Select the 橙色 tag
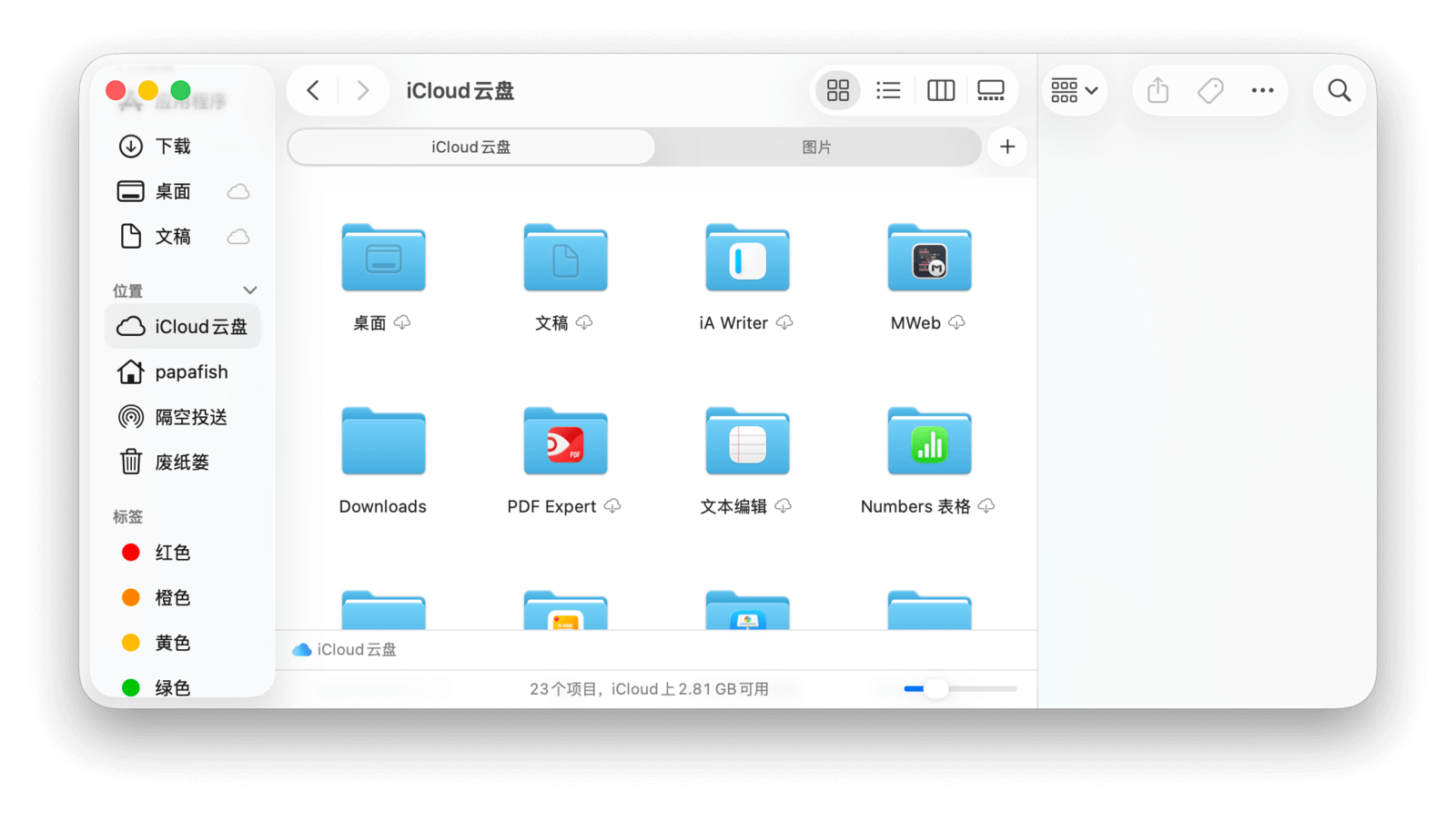Screen dimensions: 1456x813 182,597
